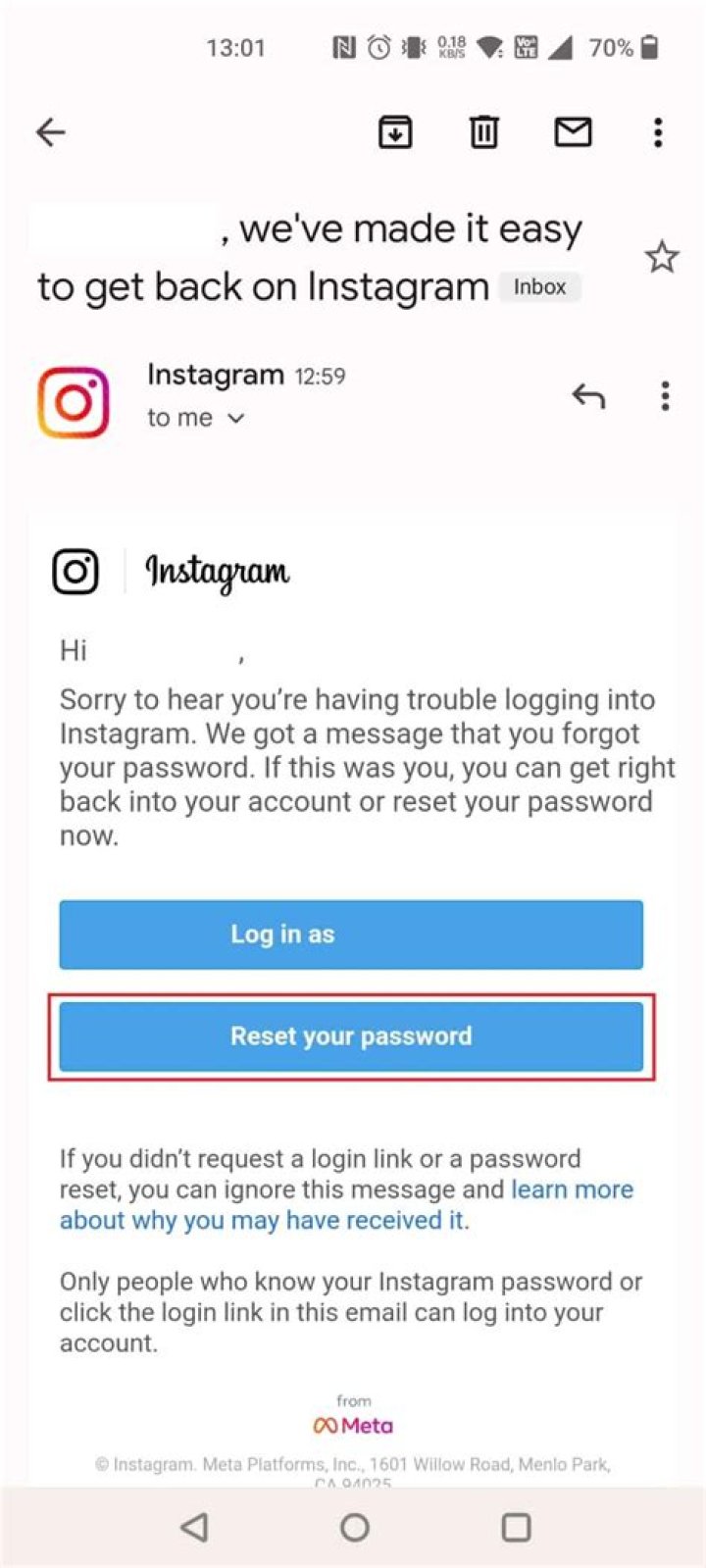Click the 'Reset your password' button
This screenshot has height=1568, width=706.
click(351, 1037)
